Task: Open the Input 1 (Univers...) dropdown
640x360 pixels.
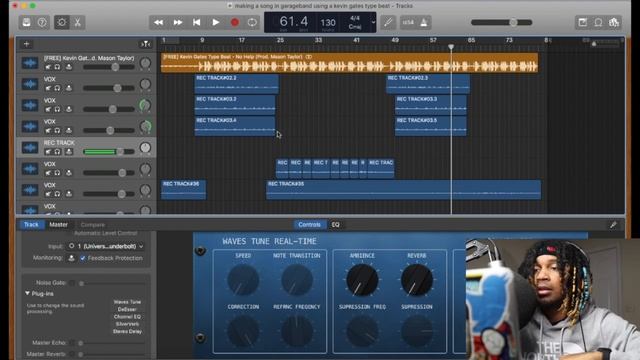Action: pos(105,246)
